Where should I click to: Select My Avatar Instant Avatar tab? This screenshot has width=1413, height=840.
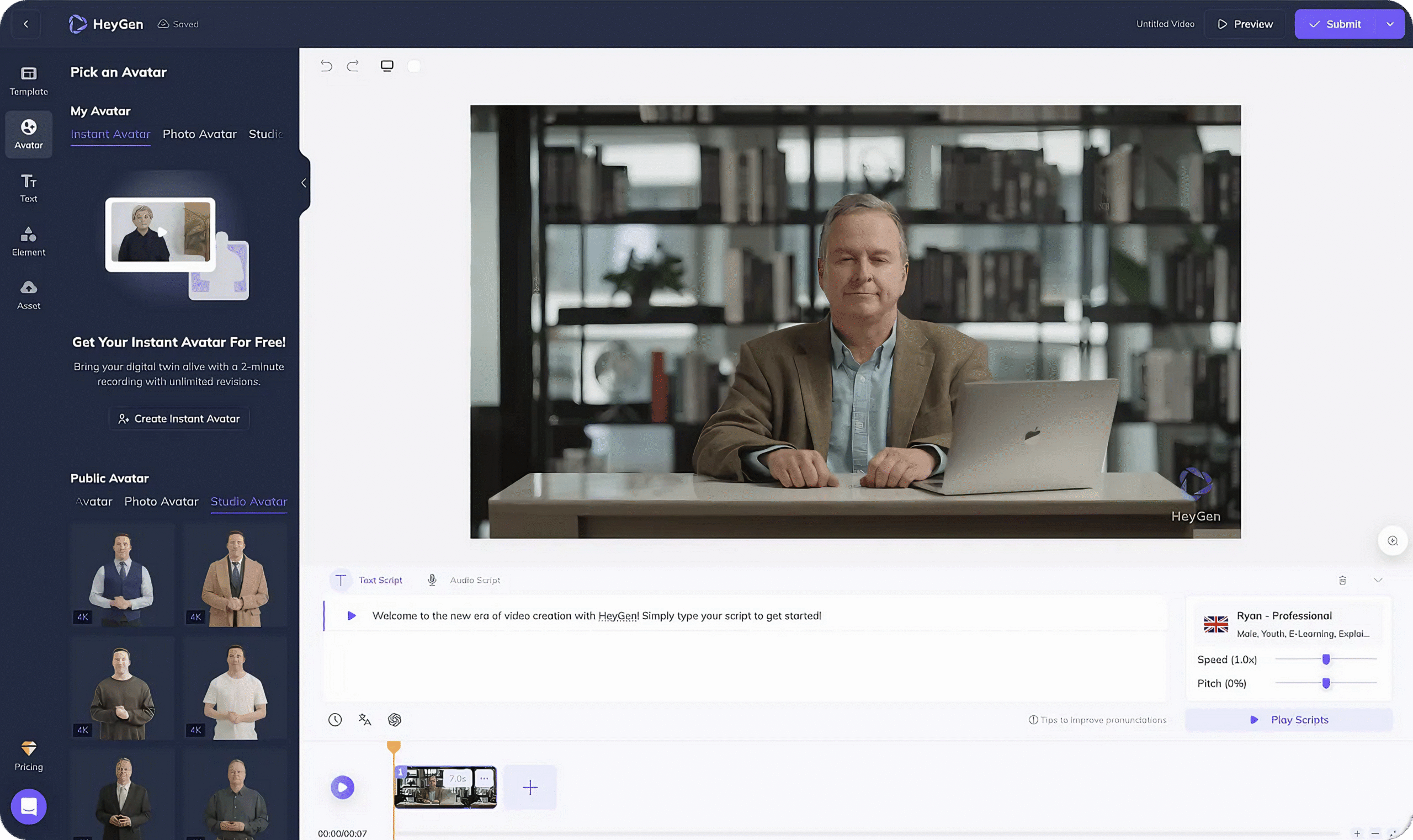point(110,134)
